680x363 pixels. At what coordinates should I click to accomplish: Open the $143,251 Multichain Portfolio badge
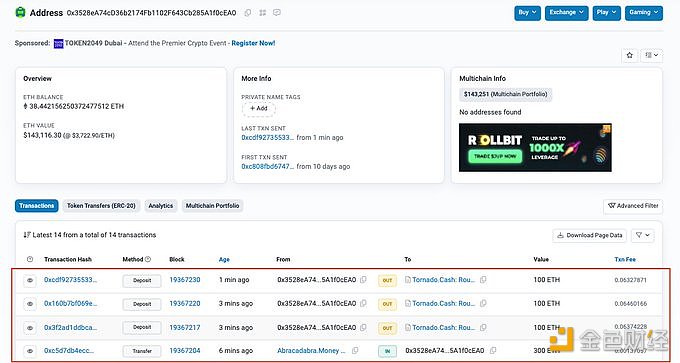[x=506, y=94]
